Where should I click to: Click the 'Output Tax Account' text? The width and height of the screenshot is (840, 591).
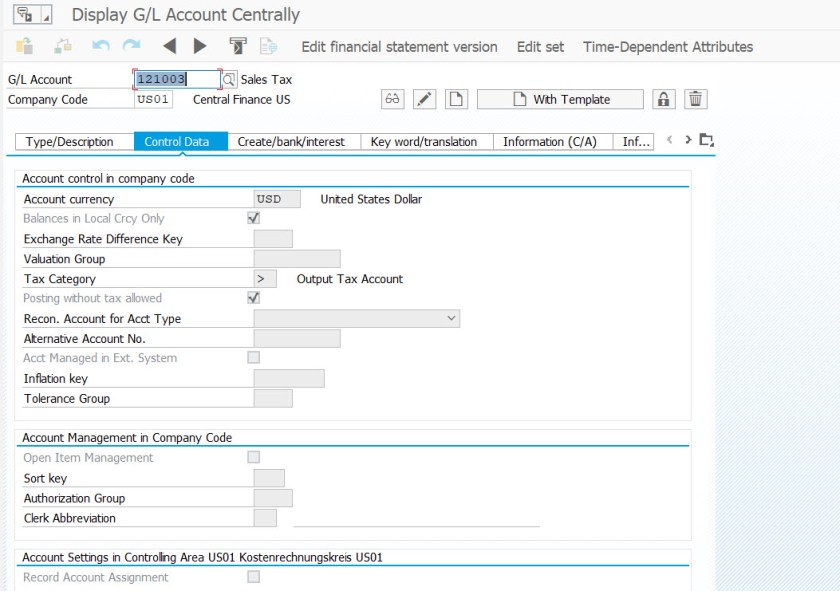tap(350, 279)
